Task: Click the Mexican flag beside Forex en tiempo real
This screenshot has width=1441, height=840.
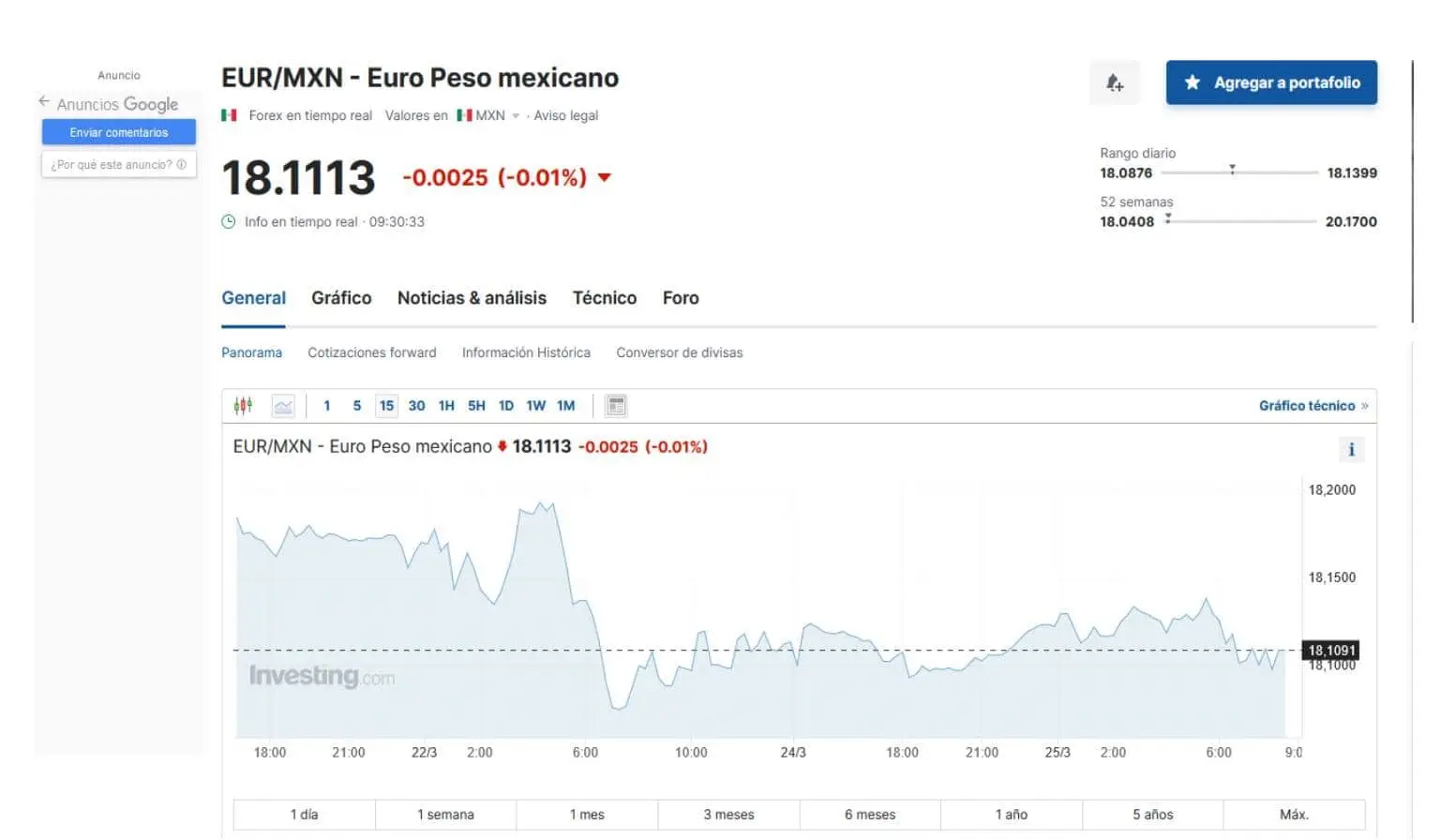Action: [x=229, y=115]
